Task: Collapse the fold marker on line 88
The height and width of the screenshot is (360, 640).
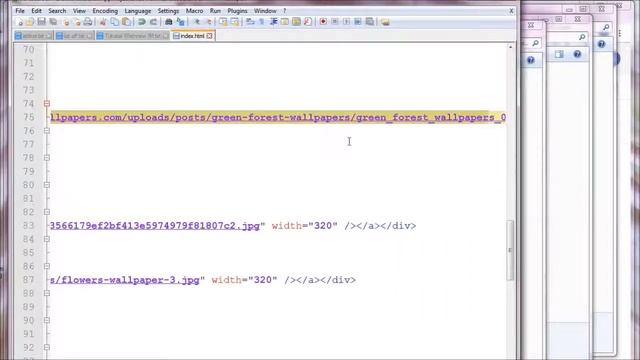Action: point(47,293)
